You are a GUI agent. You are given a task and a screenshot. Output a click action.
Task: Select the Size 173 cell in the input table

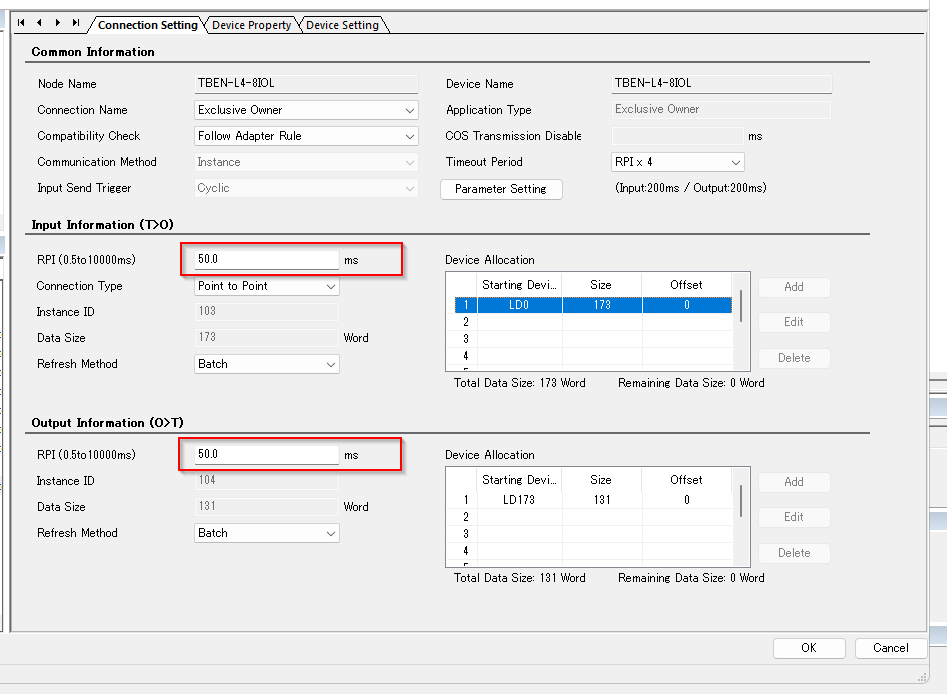point(602,305)
